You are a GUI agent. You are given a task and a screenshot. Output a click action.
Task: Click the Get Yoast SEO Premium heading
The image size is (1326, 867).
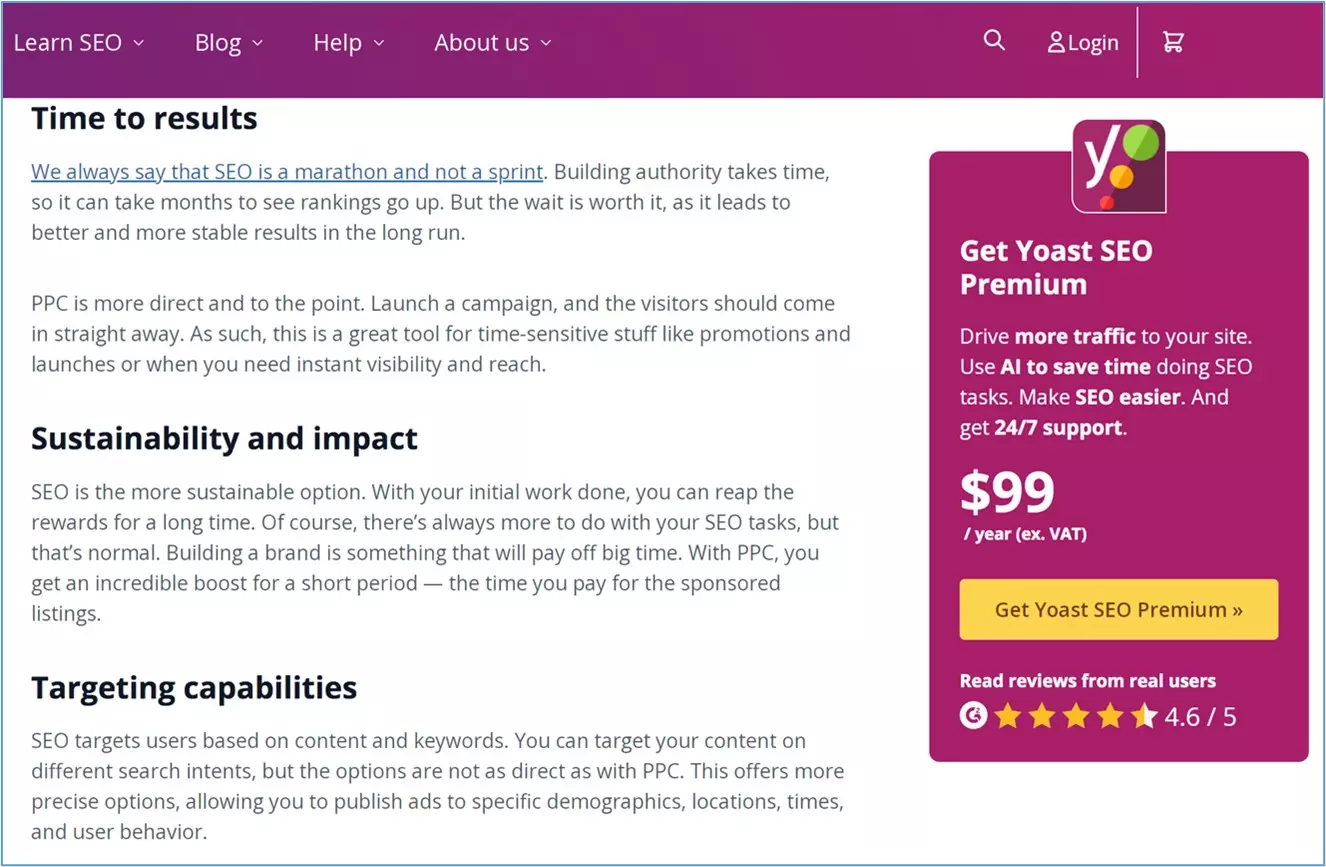(x=1056, y=267)
